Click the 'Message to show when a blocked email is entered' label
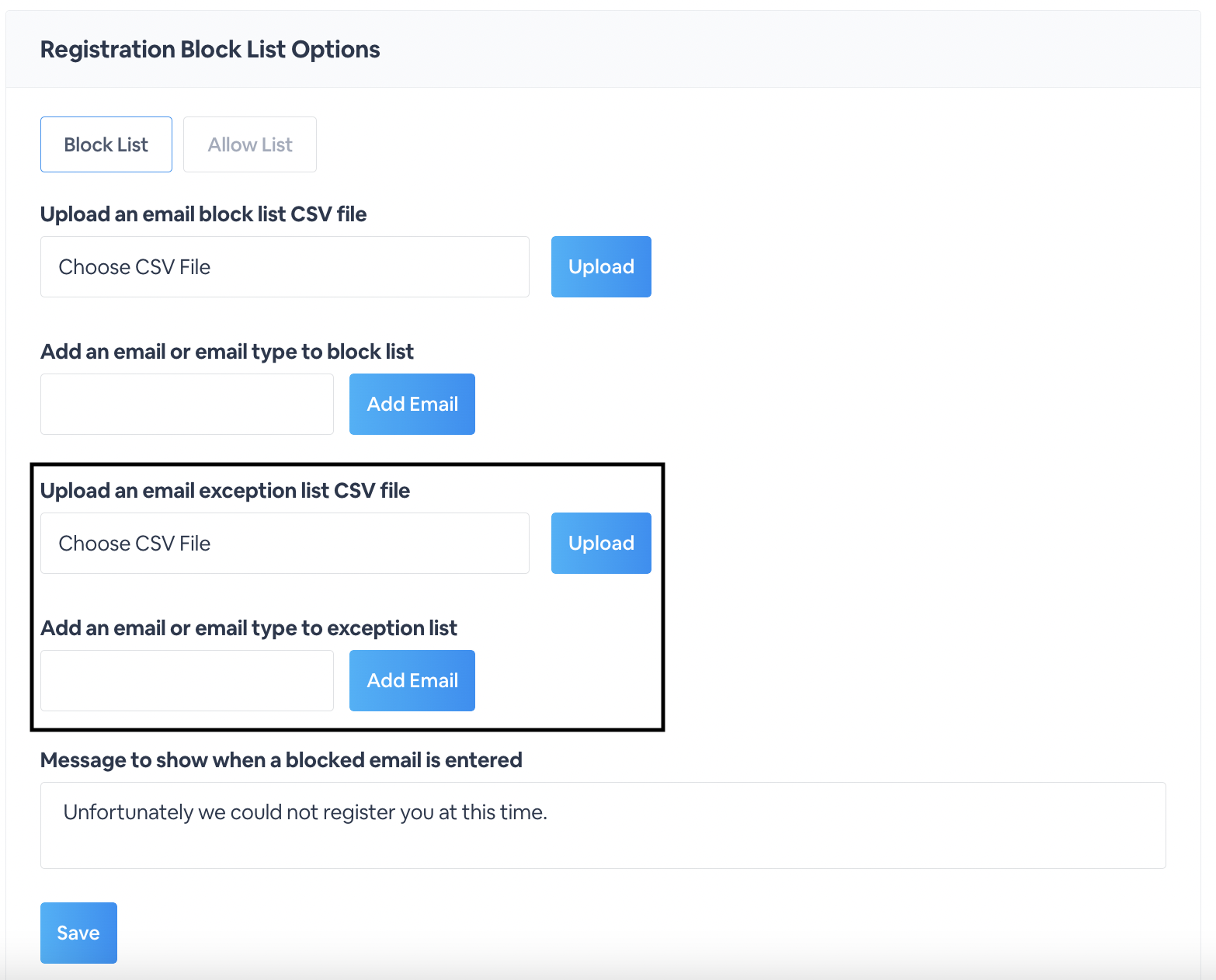 281,760
